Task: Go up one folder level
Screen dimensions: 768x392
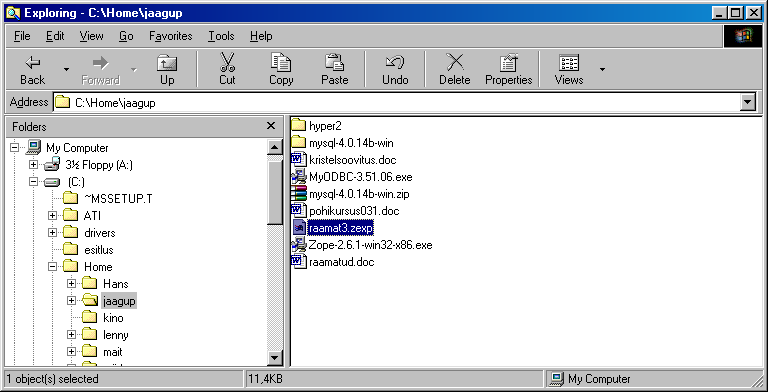Action: [167, 70]
